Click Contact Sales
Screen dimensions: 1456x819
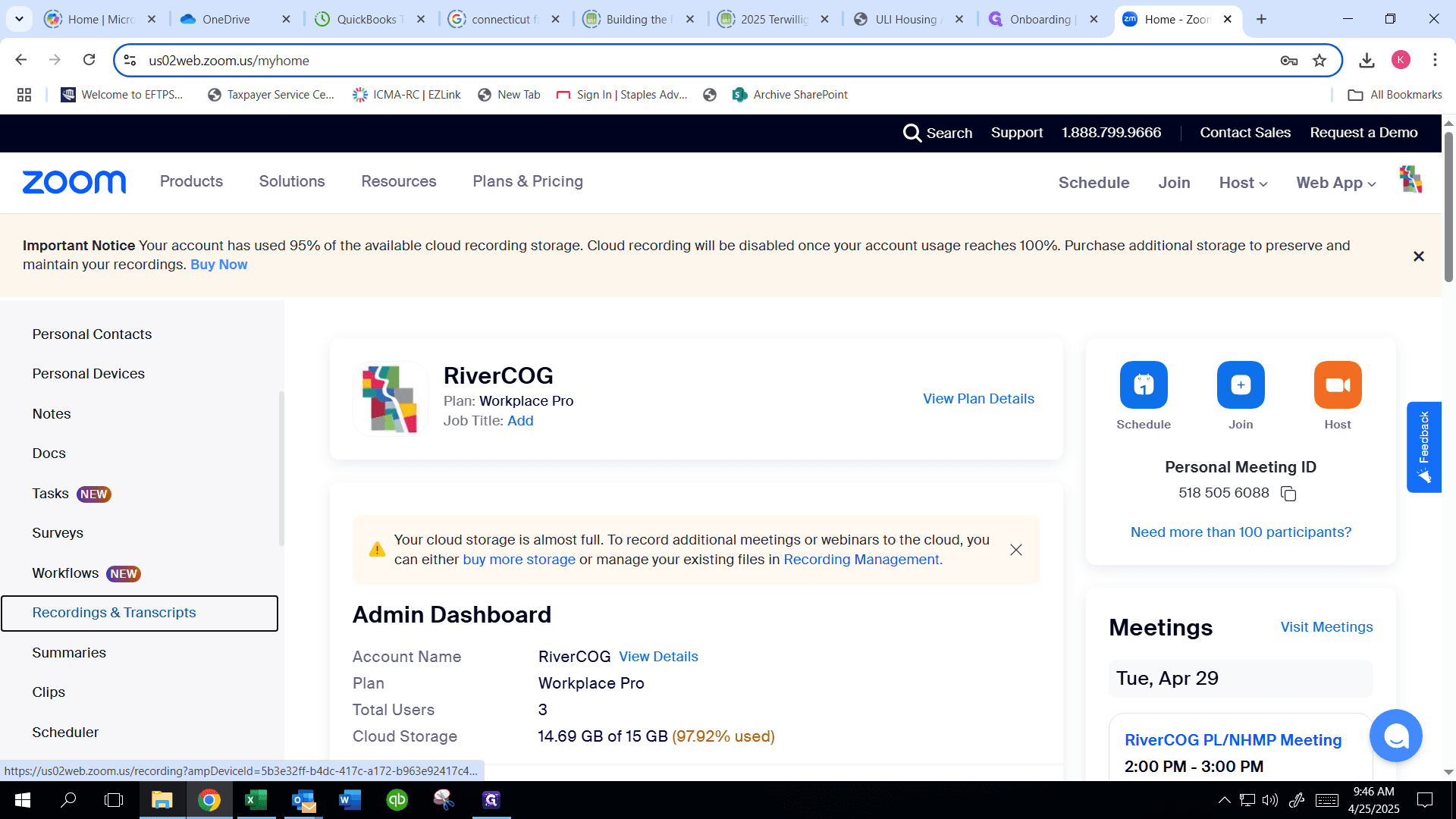1245,133
